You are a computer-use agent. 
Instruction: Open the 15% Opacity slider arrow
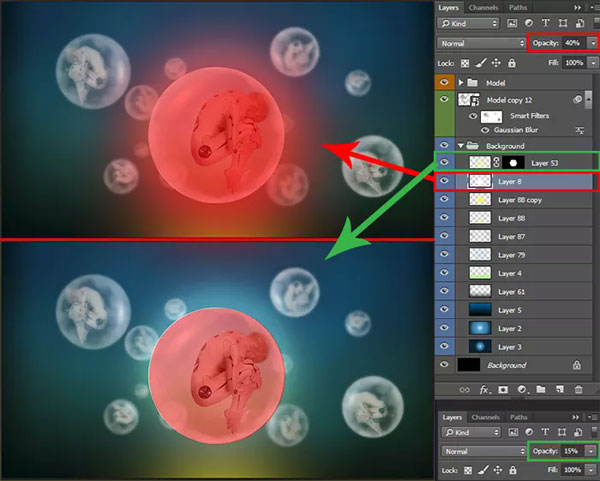pyautogui.click(x=592, y=451)
